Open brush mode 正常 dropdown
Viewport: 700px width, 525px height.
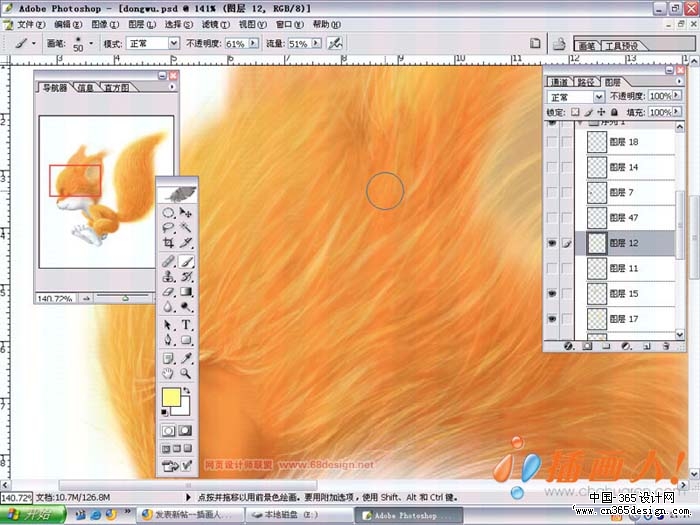coord(174,43)
